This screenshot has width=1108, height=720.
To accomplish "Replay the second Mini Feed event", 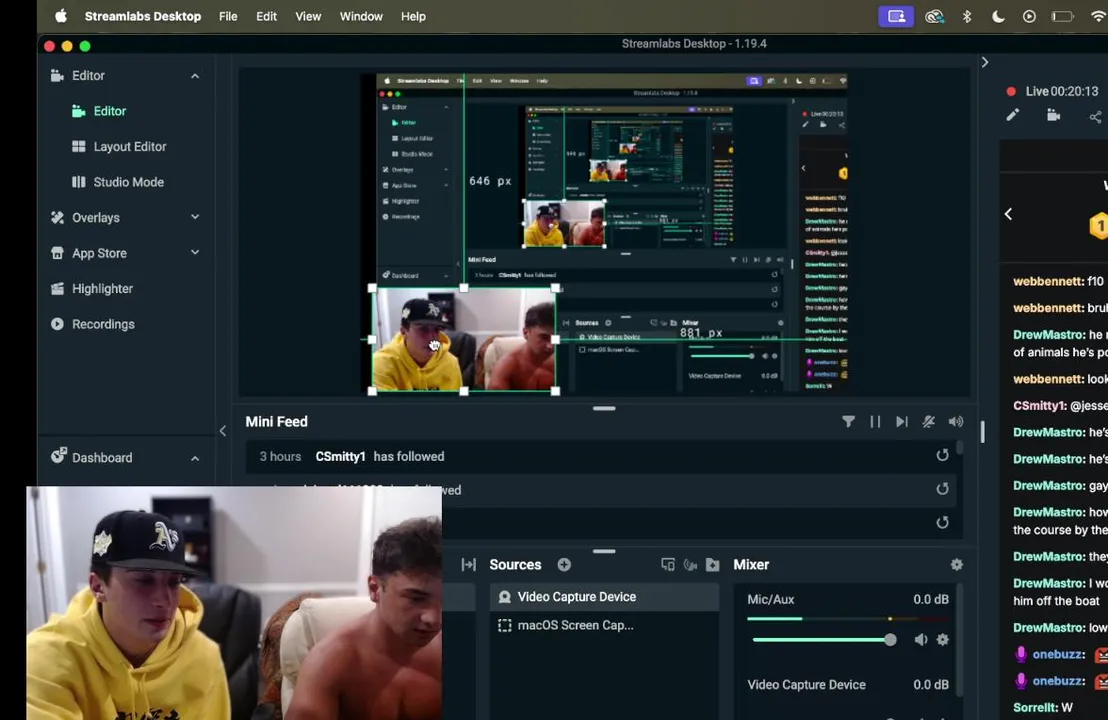I will pyautogui.click(x=942, y=489).
